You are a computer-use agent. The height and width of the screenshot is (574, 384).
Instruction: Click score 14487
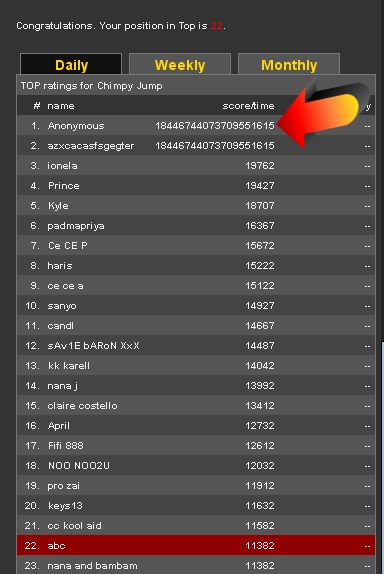tap(260, 346)
